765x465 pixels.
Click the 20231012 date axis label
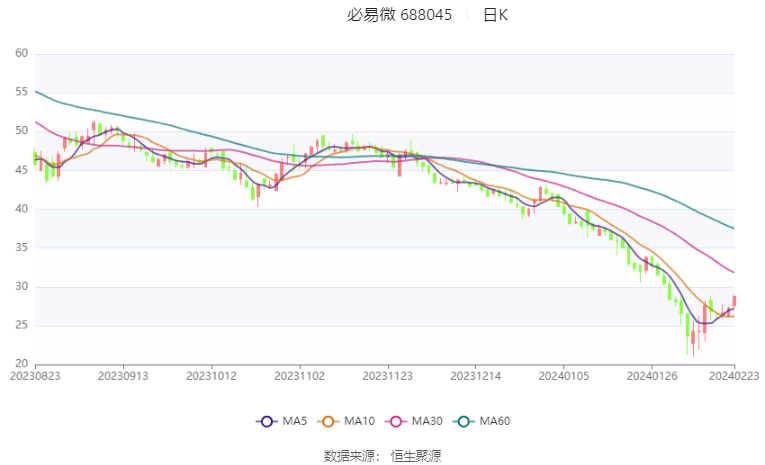click(211, 376)
